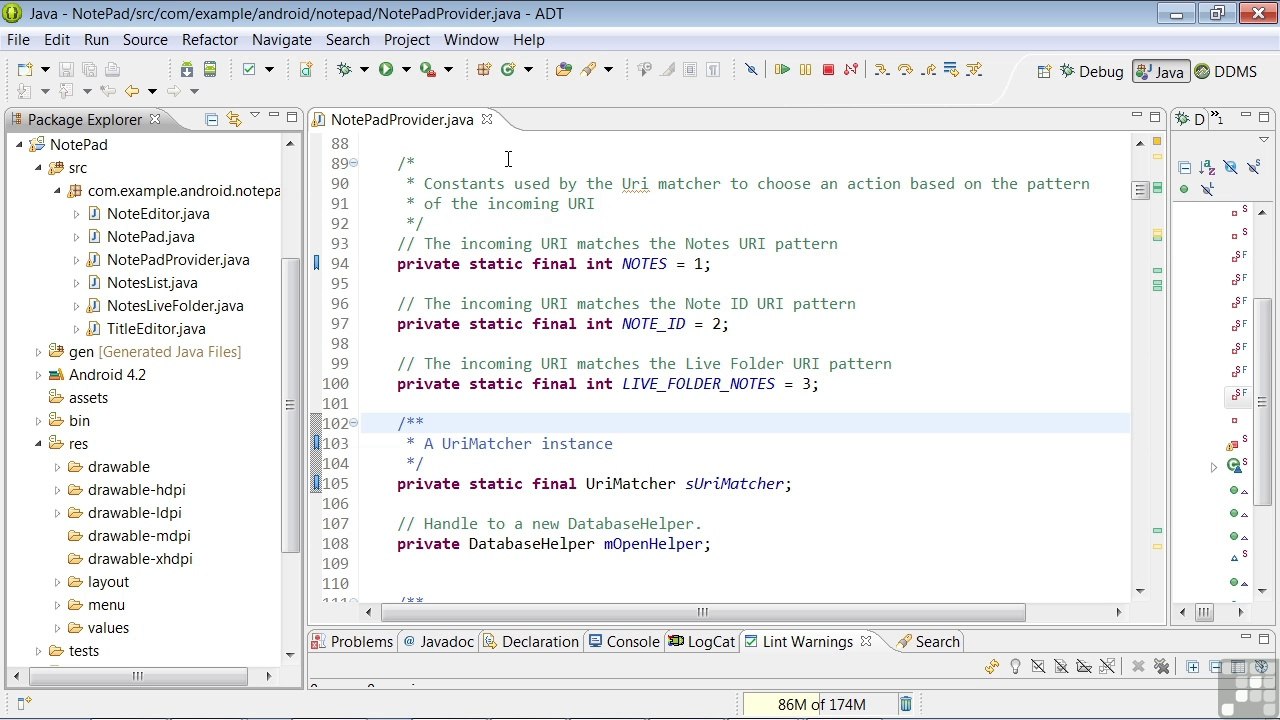Toggle Use Step Filters icon
This screenshot has width=1280, height=720.
click(974, 69)
